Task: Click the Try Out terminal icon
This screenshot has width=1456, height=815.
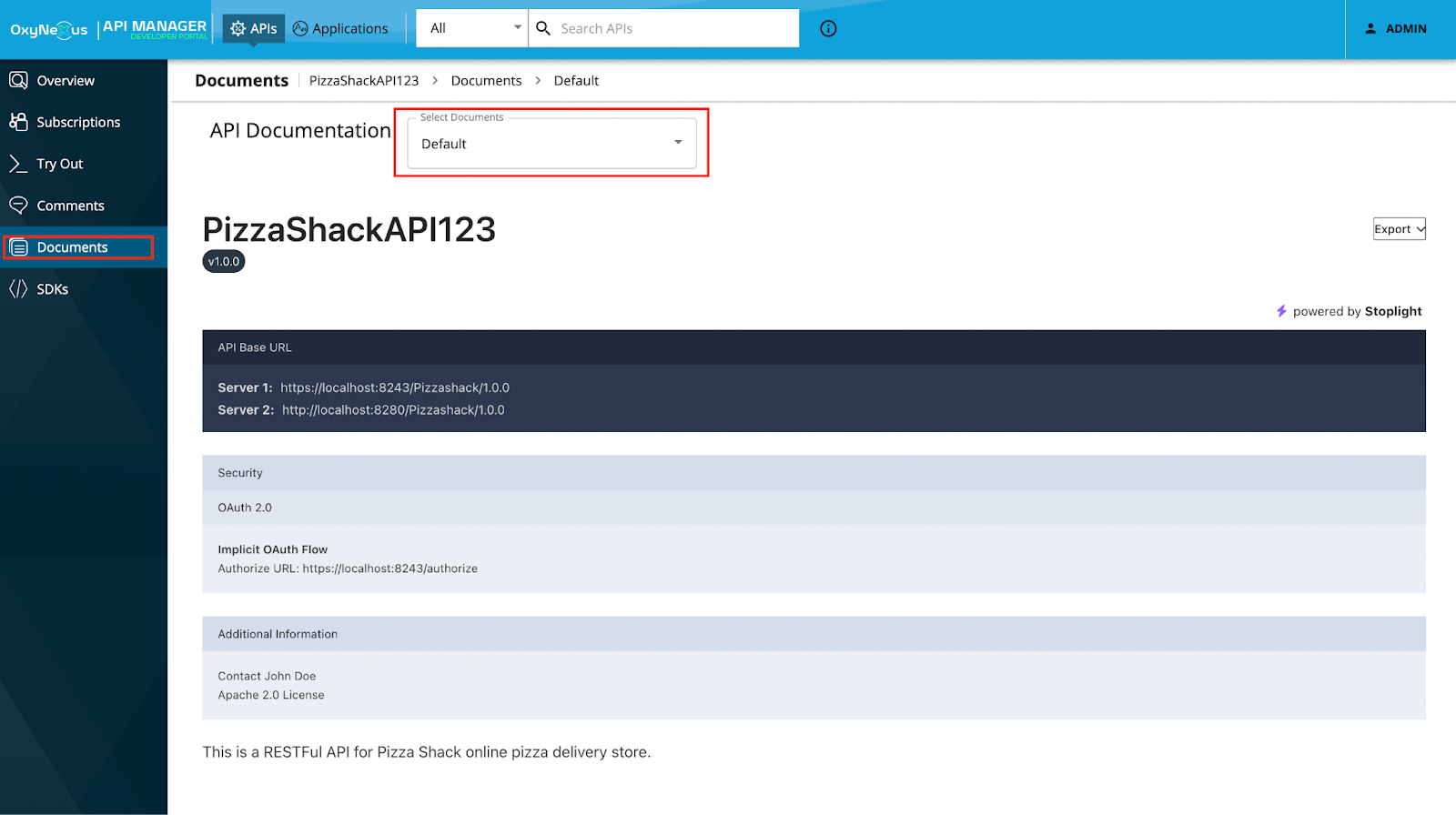Action: [x=18, y=164]
